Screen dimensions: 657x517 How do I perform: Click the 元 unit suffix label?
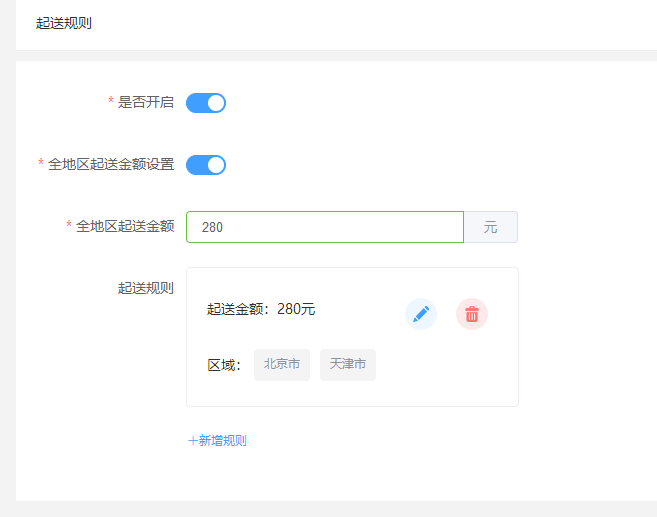491,227
